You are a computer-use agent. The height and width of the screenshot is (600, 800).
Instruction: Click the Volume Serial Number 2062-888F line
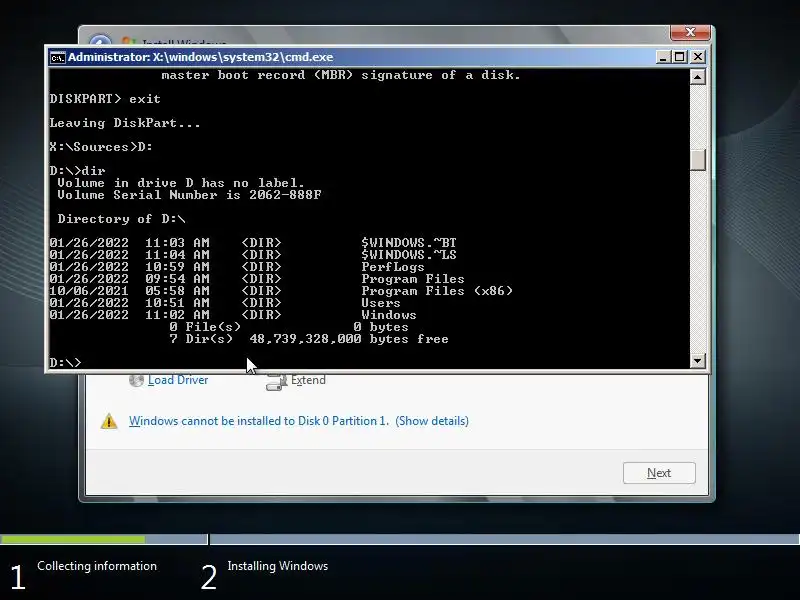click(189, 195)
